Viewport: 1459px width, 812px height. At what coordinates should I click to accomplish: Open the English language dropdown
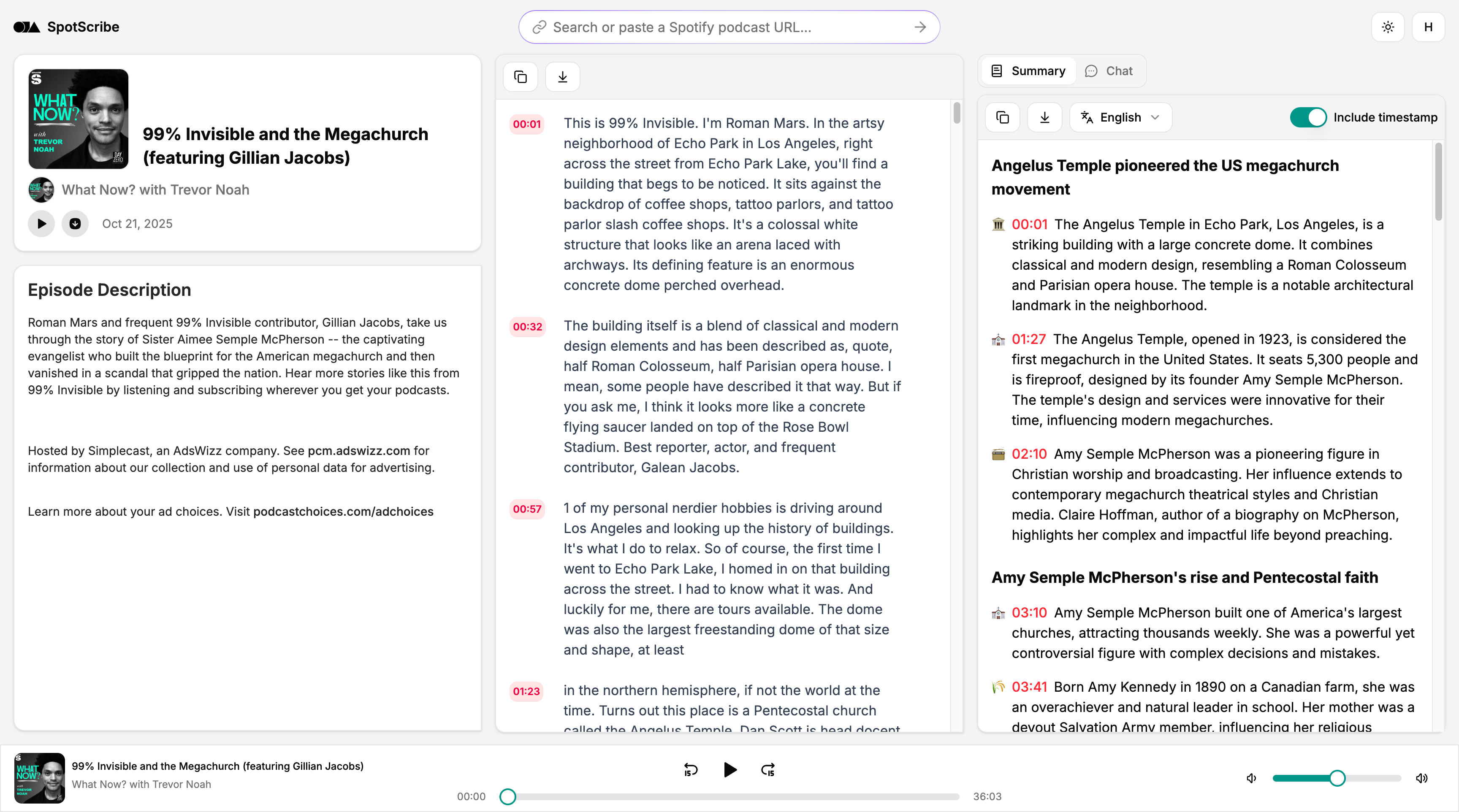pos(1120,117)
